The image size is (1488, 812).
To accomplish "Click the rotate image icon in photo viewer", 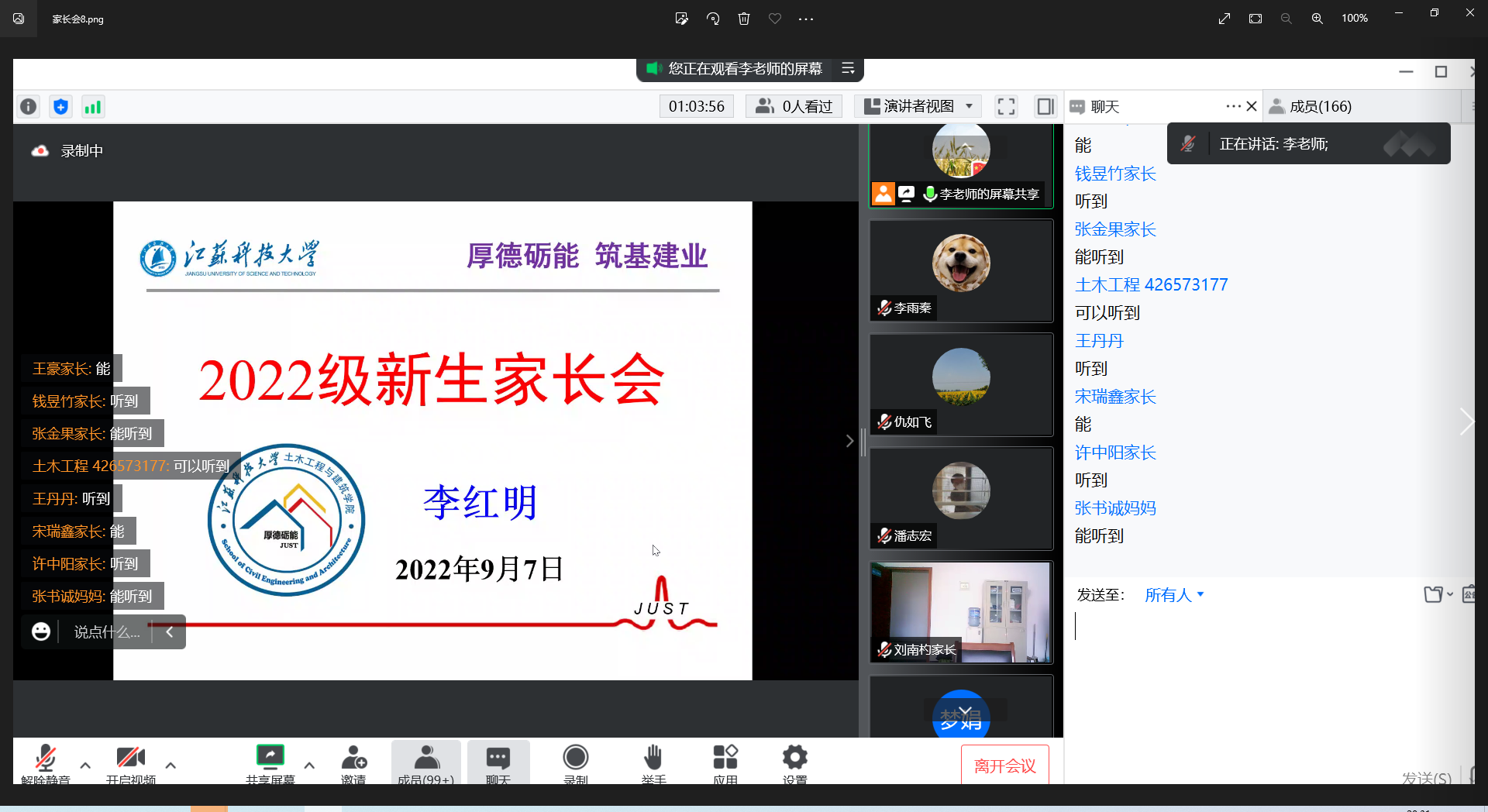I will pos(713,19).
